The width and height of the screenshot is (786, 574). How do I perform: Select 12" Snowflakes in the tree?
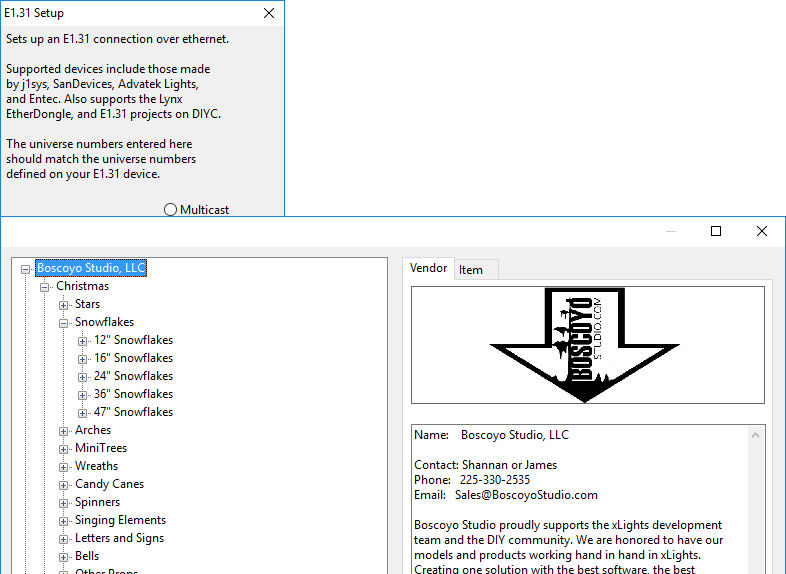pos(133,340)
